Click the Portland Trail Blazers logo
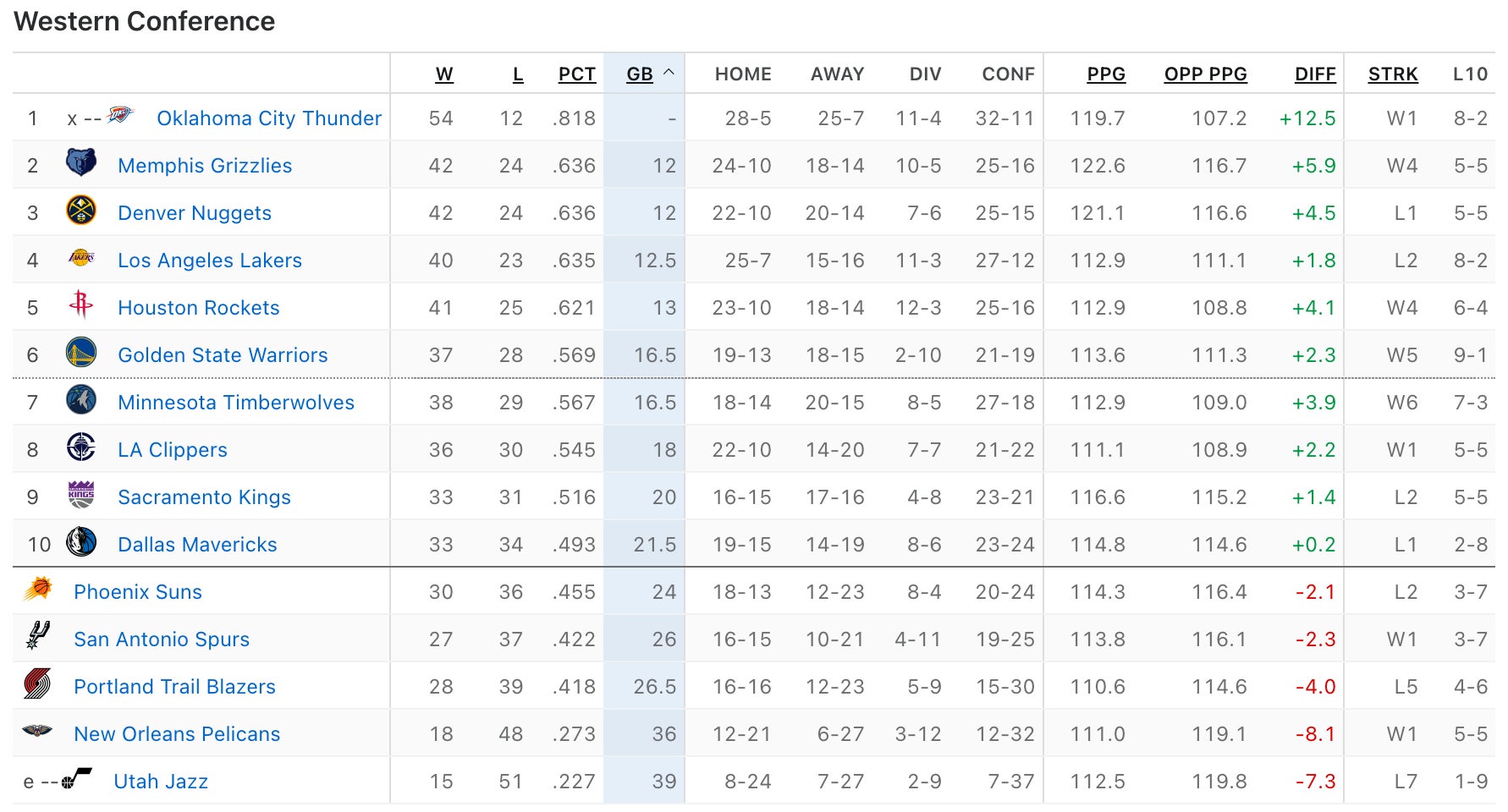Viewport: 1508px width, 812px height. click(x=38, y=684)
